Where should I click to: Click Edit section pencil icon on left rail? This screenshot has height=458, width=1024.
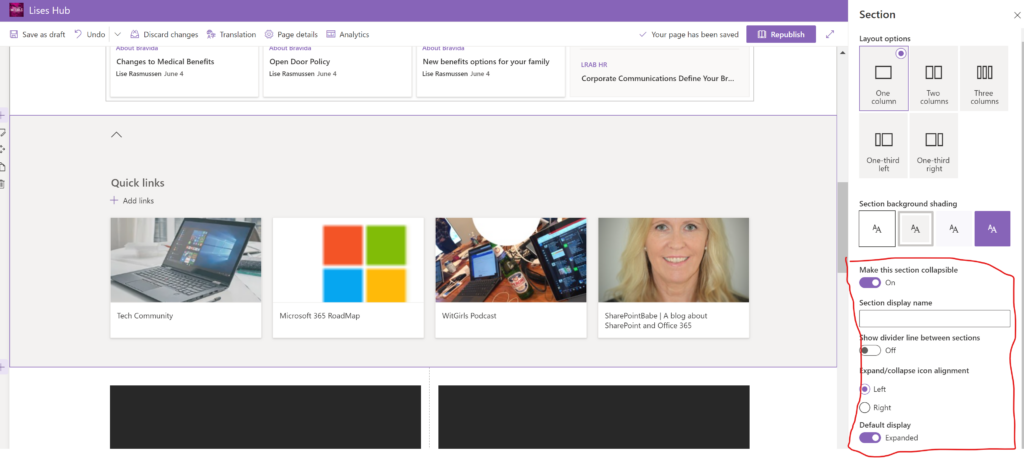(3, 133)
